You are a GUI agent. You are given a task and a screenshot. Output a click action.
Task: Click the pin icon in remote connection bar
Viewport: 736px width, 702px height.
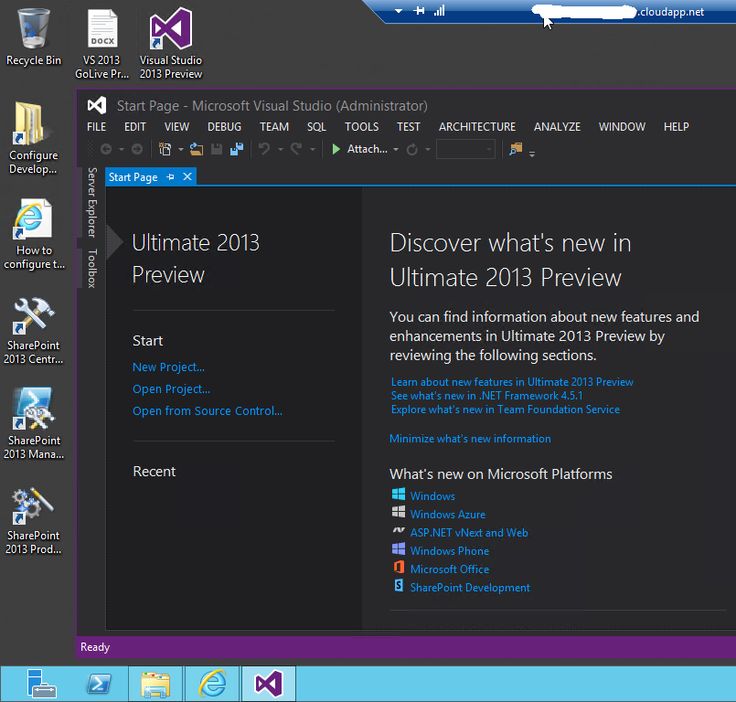pos(419,10)
